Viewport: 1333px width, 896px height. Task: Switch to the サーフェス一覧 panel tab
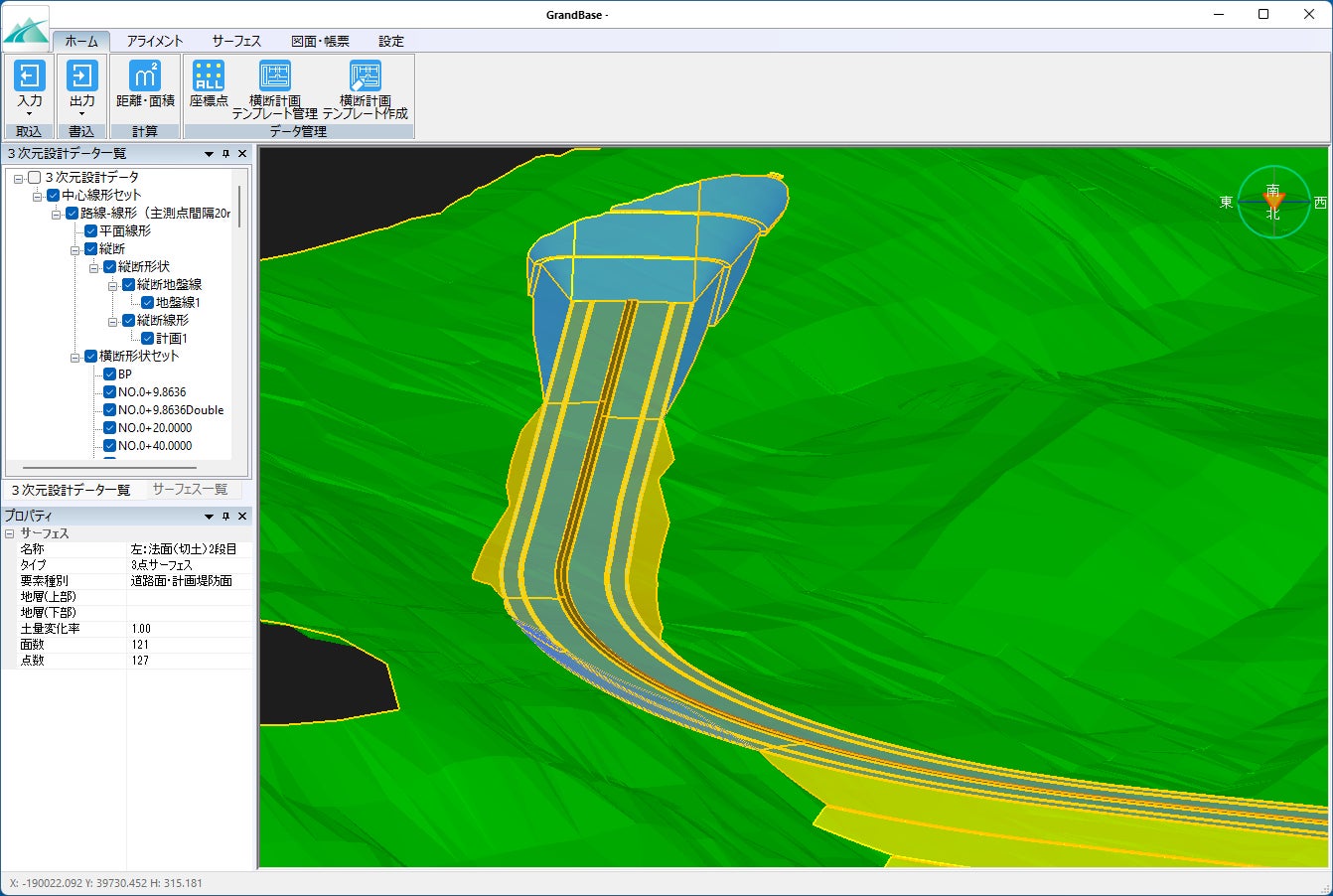pyautogui.click(x=190, y=490)
